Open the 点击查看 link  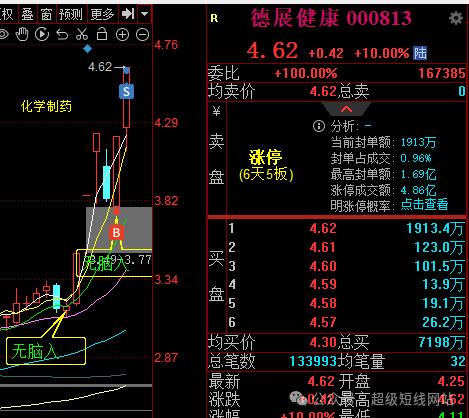(x=424, y=204)
